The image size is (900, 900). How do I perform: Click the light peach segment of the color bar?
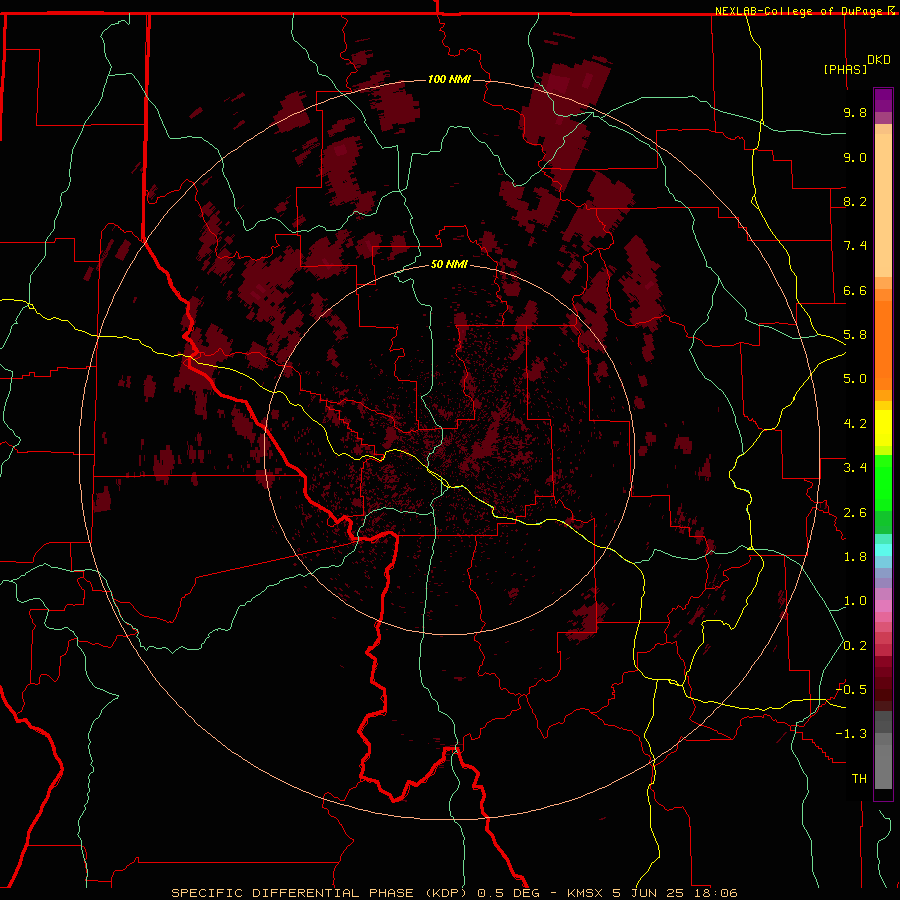(x=883, y=205)
